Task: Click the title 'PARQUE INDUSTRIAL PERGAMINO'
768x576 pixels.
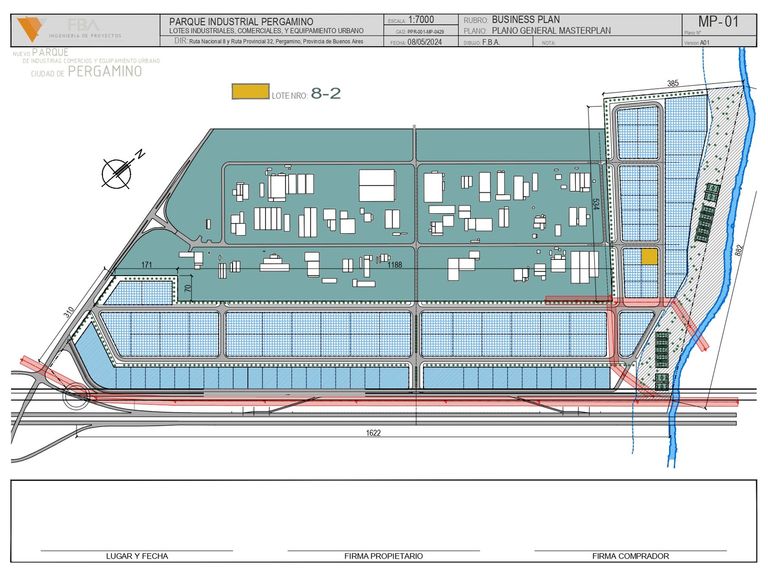Action: (x=241, y=22)
